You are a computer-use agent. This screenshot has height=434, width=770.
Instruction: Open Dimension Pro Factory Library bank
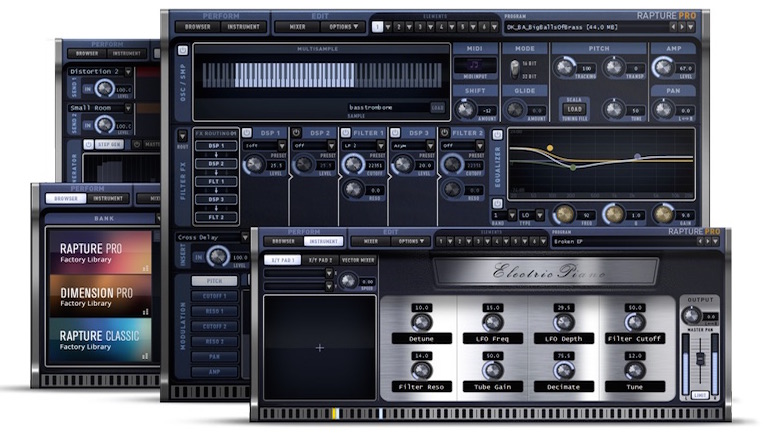tap(101, 296)
